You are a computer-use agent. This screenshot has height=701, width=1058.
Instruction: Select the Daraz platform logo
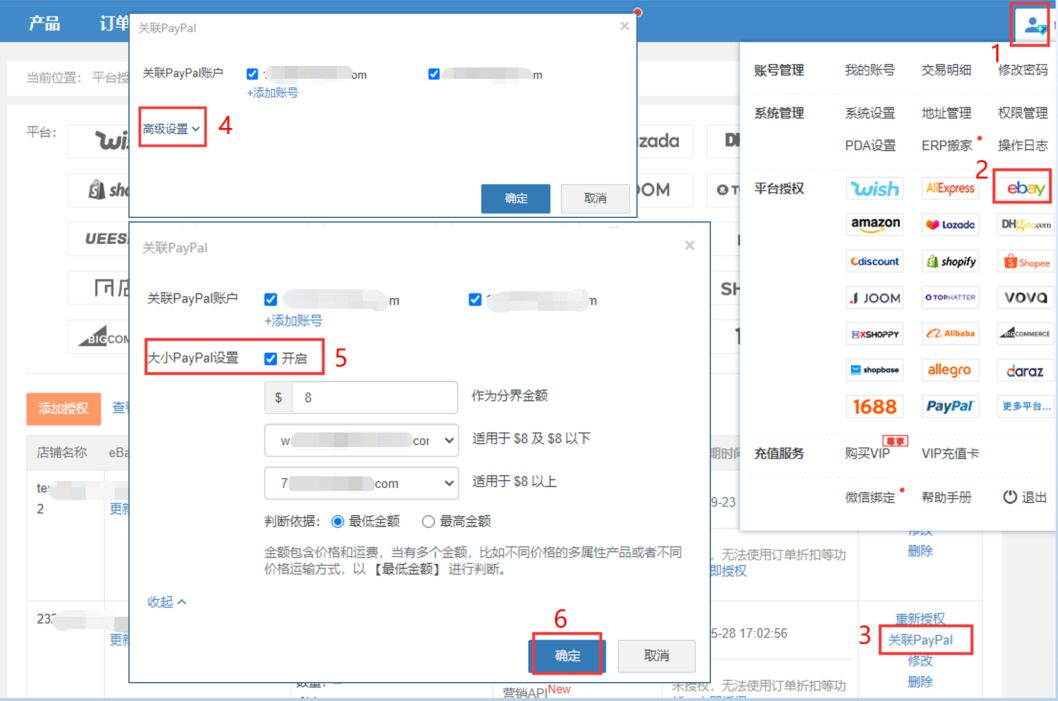(x=1026, y=370)
